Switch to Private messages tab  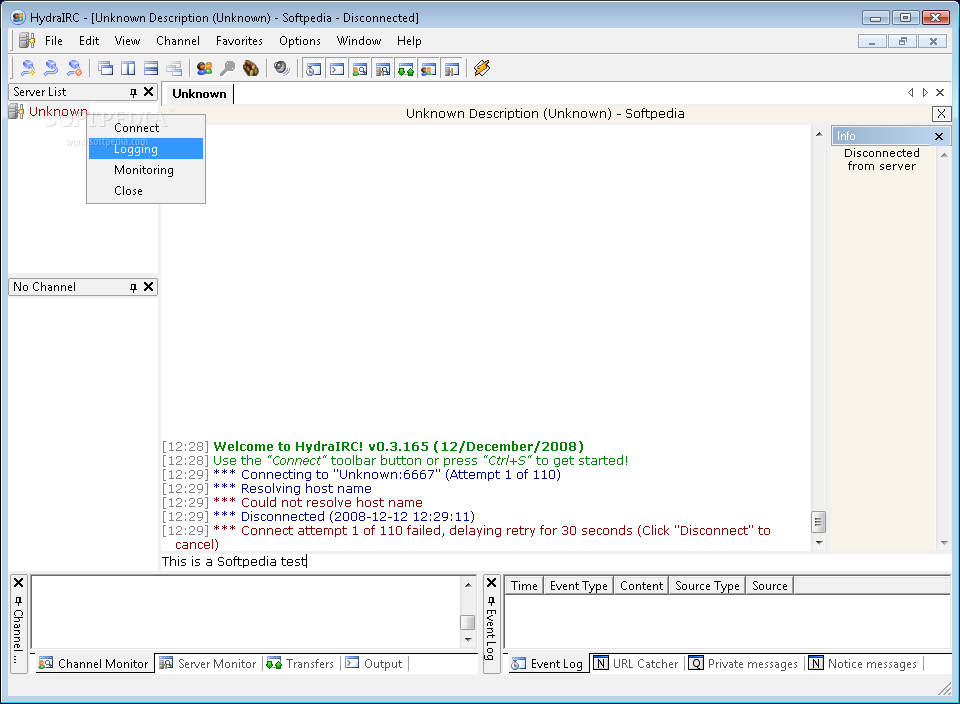coord(744,664)
